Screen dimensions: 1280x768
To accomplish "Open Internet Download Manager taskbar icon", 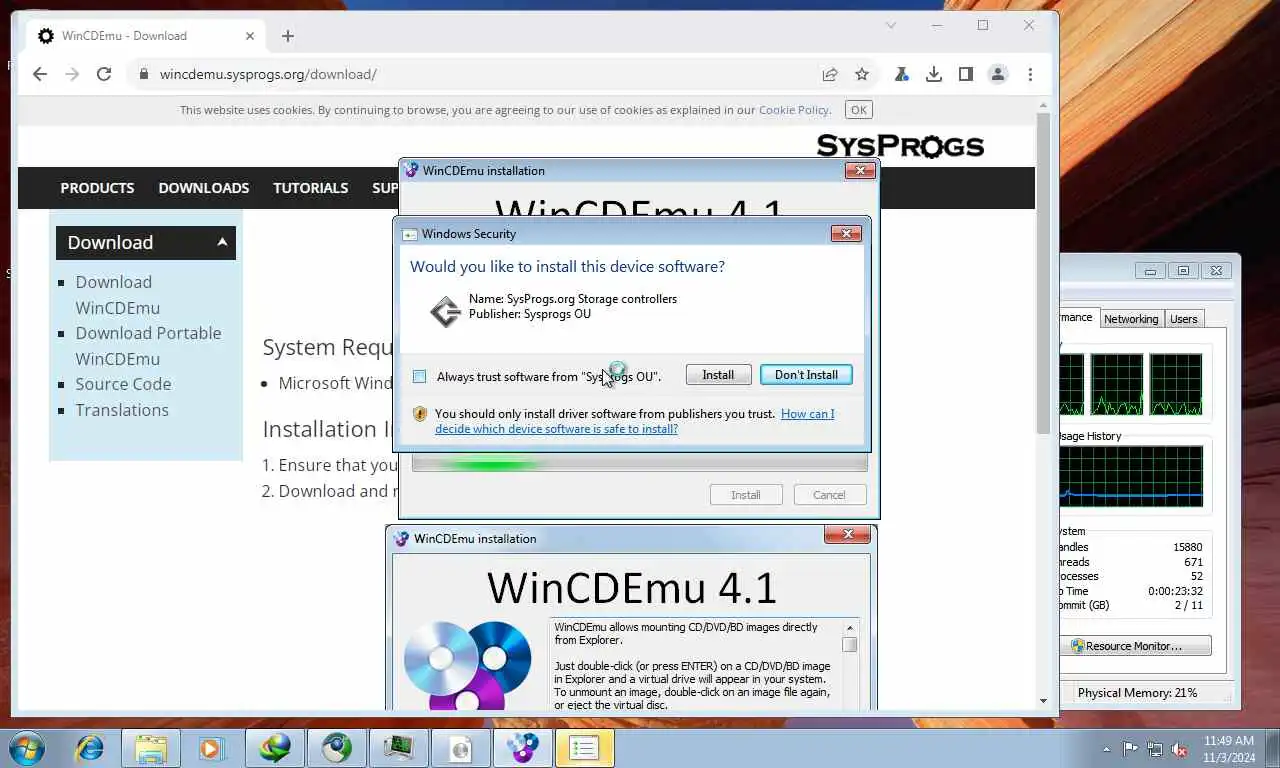I will [x=275, y=748].
